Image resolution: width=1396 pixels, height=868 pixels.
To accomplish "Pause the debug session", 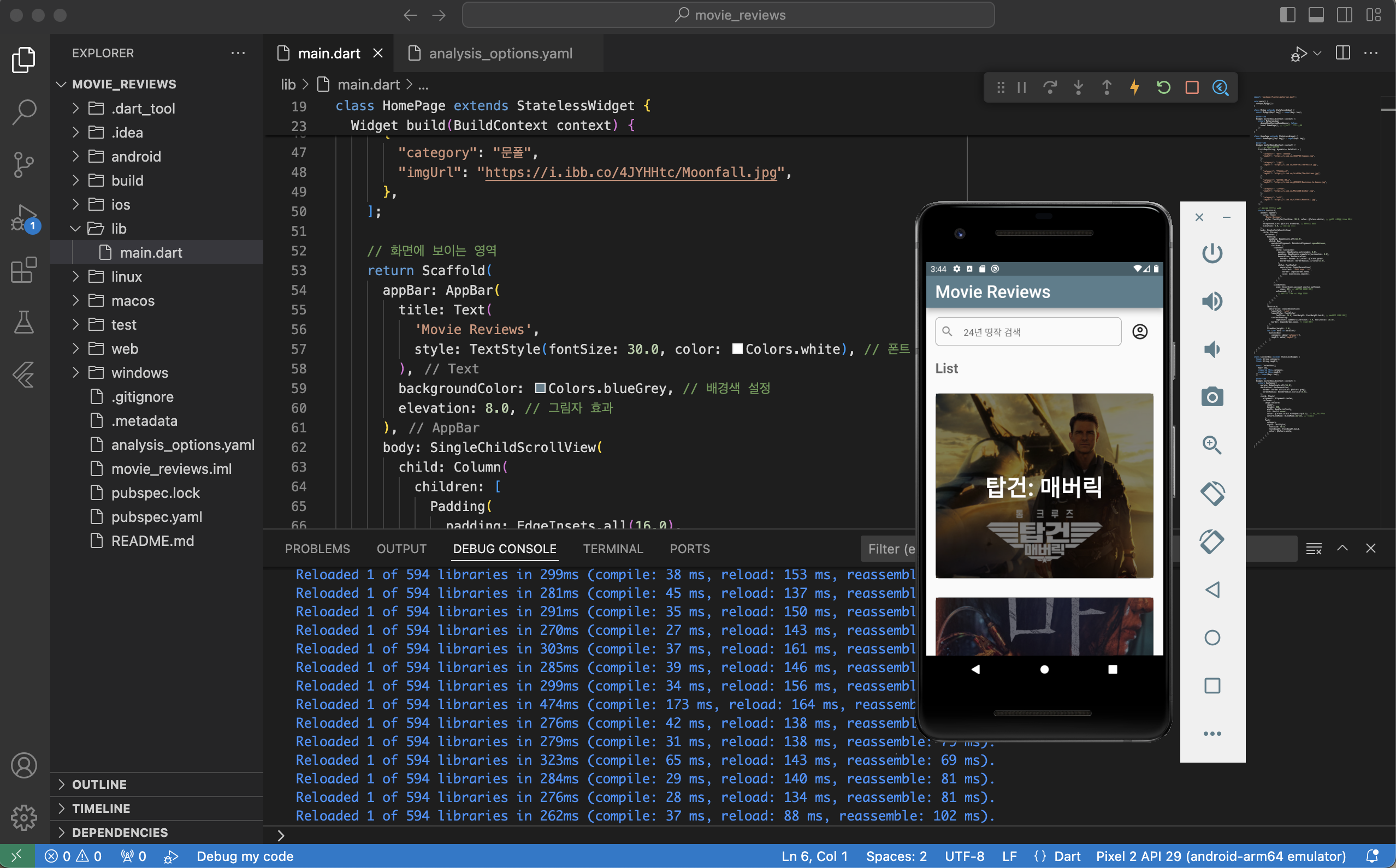I will [x=1021, y=87].
